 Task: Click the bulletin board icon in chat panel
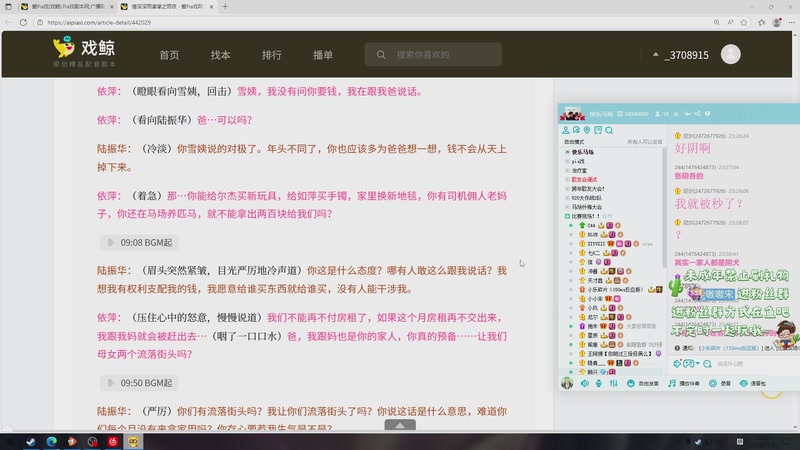click(x=598, y=130)
